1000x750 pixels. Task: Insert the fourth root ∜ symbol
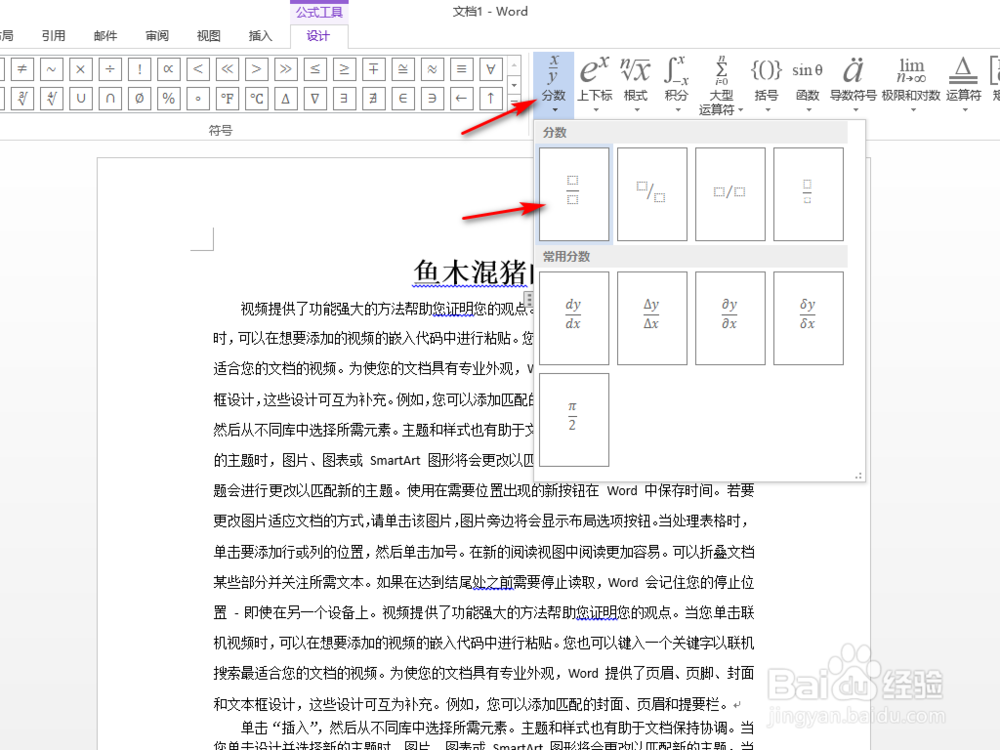(x=51, y=99)
